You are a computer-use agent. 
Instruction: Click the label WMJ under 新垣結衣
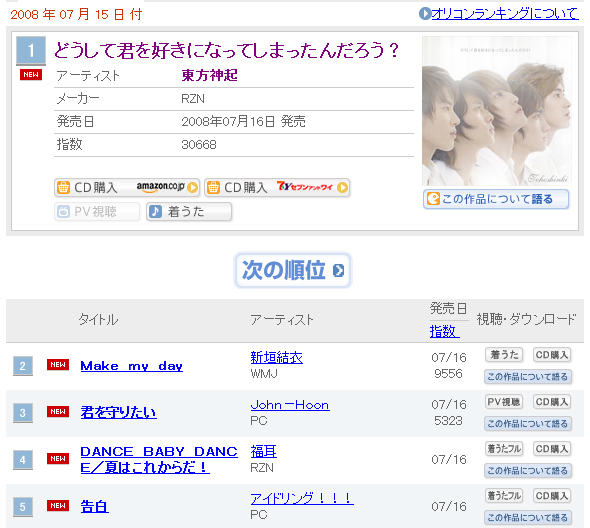264,374
